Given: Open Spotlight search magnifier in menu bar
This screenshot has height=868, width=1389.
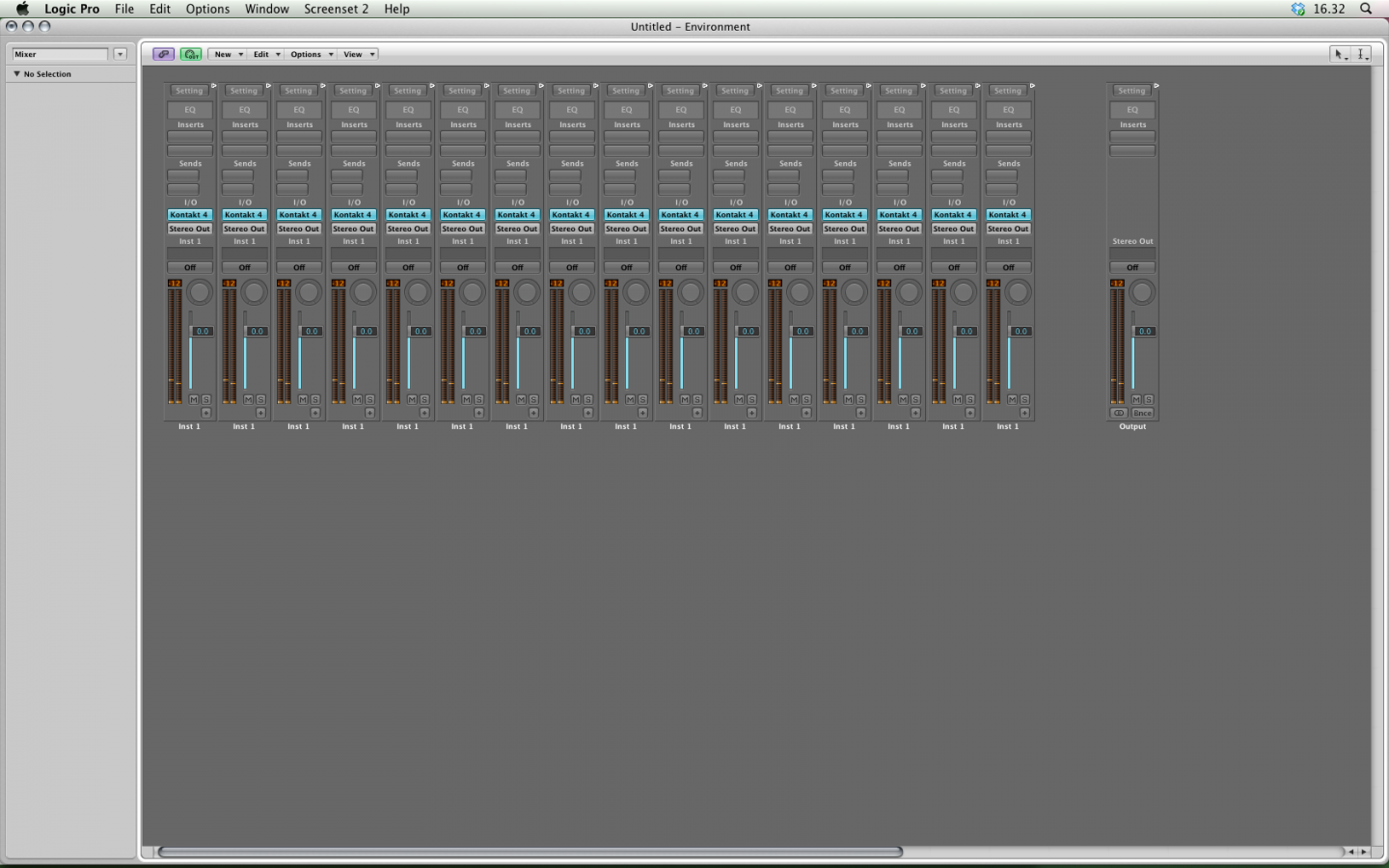Looking at the screenshot, I should [x=1366, y=9].
